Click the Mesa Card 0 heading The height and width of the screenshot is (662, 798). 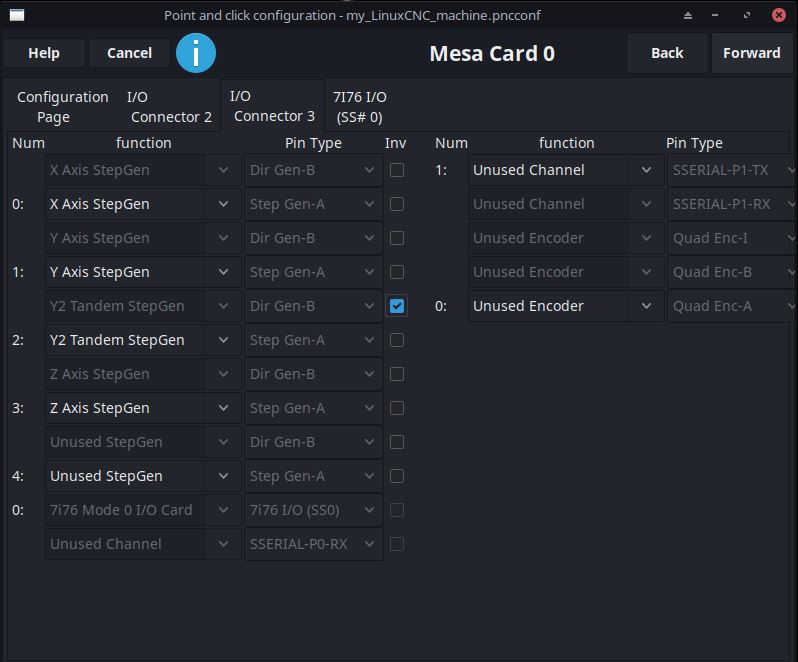(492, 53)
